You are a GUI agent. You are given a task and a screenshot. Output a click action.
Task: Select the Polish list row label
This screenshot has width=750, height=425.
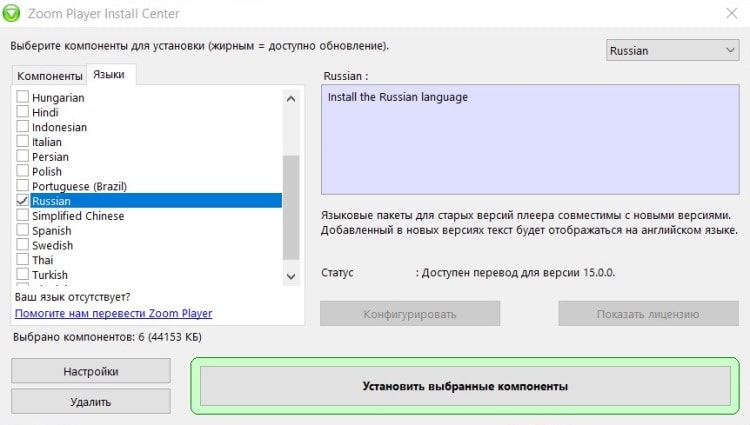(x=47, y=172)
